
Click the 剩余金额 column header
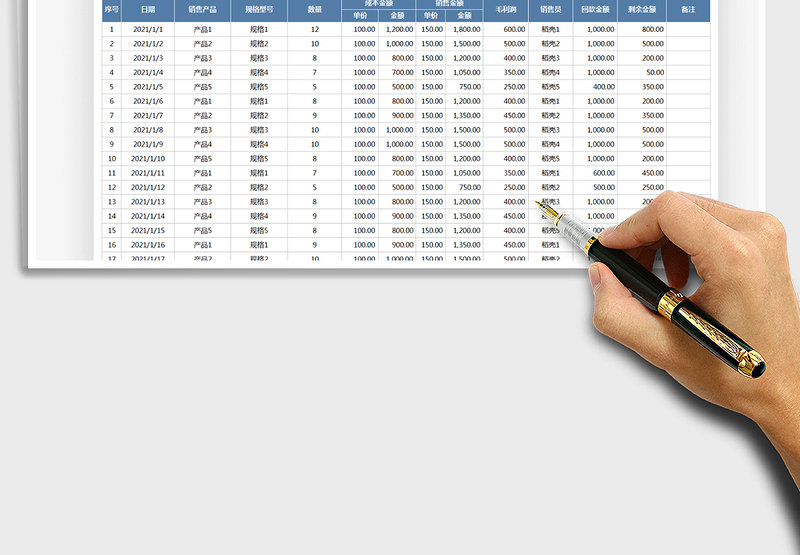643,10
